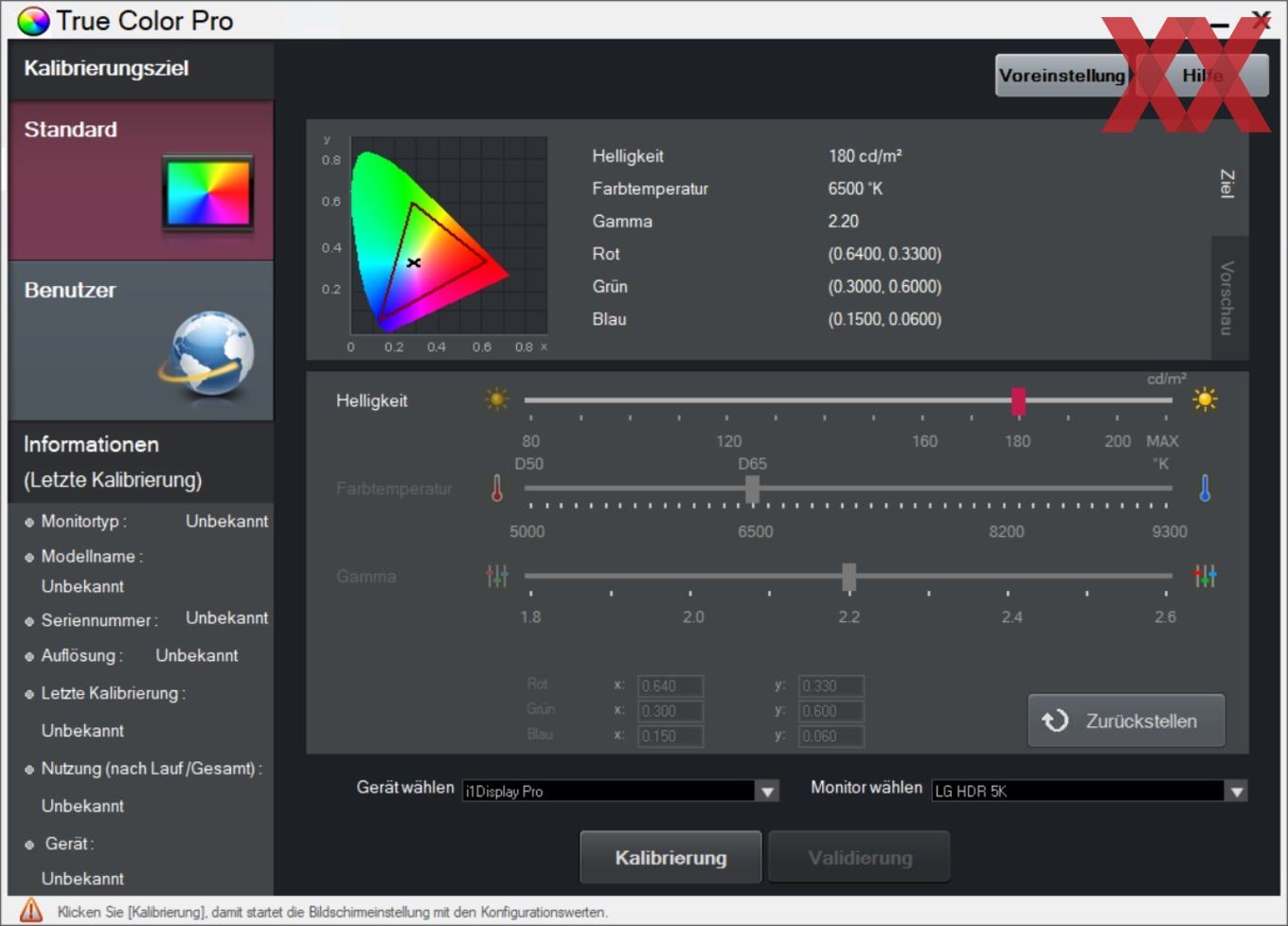Click the right gamma sliders icon
The height and width of the screenshot is (926, 1288).
[1205, 576]
